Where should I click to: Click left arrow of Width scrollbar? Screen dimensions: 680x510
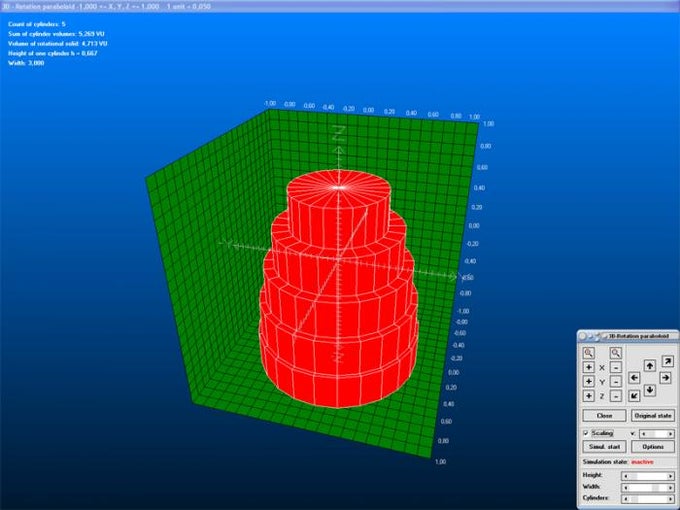[x=625, y=487]
